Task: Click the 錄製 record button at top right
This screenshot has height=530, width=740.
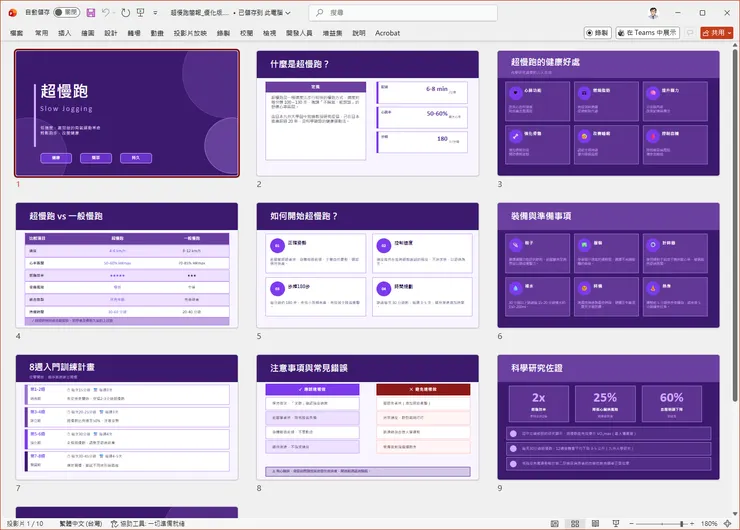Action: click(x=597, y=33)
